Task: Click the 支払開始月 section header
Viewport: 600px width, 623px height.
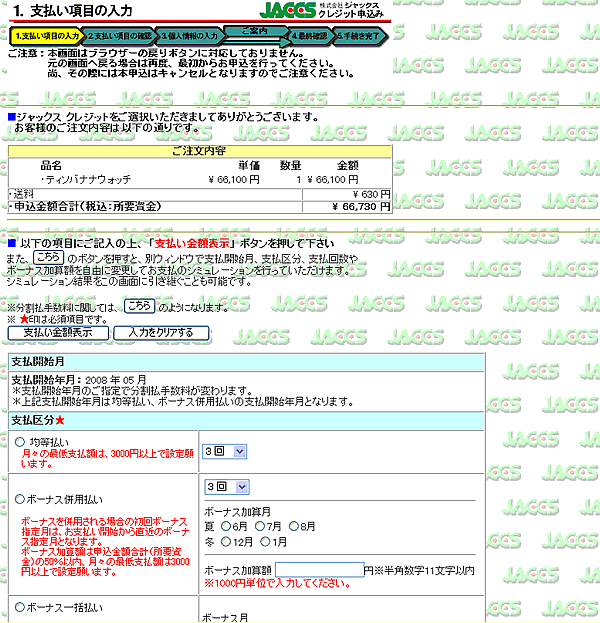Action: pos(246,362)
